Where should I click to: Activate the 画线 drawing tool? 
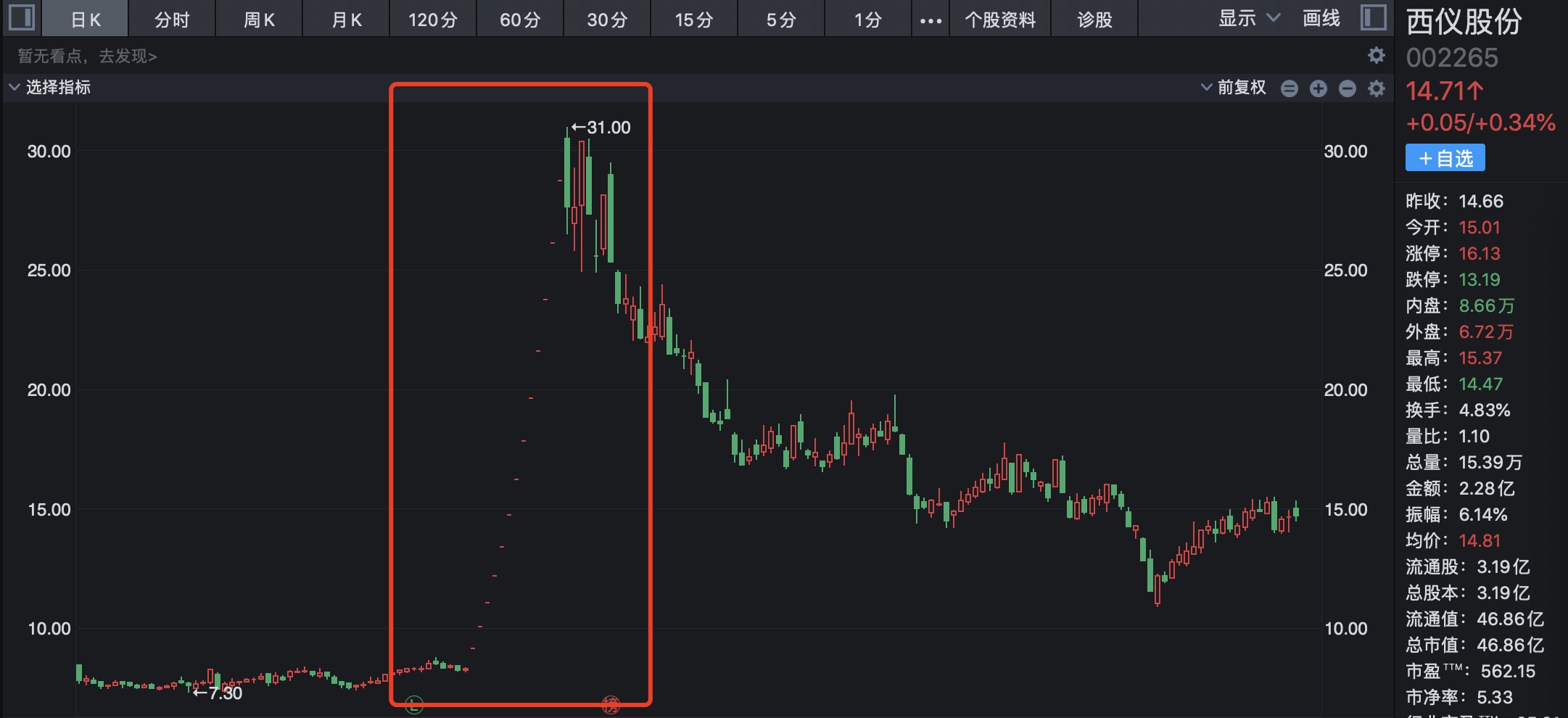[x=1321, y=19]
